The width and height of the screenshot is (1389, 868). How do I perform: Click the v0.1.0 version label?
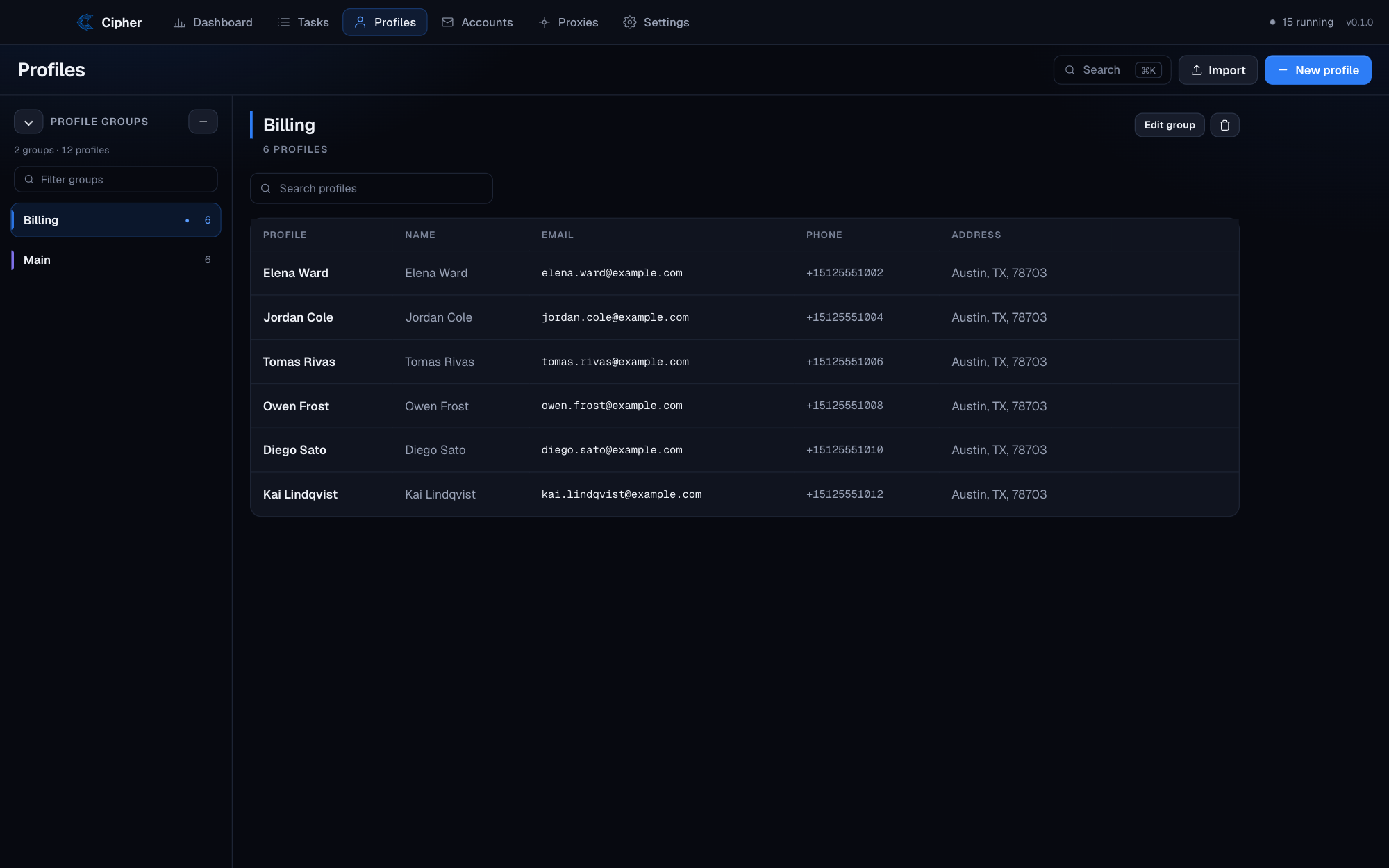[1359, 22]
